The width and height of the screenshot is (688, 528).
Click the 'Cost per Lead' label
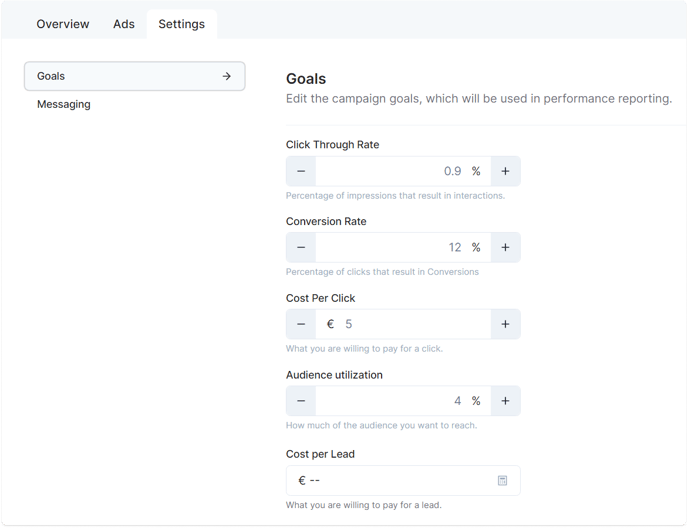(320, 454)
